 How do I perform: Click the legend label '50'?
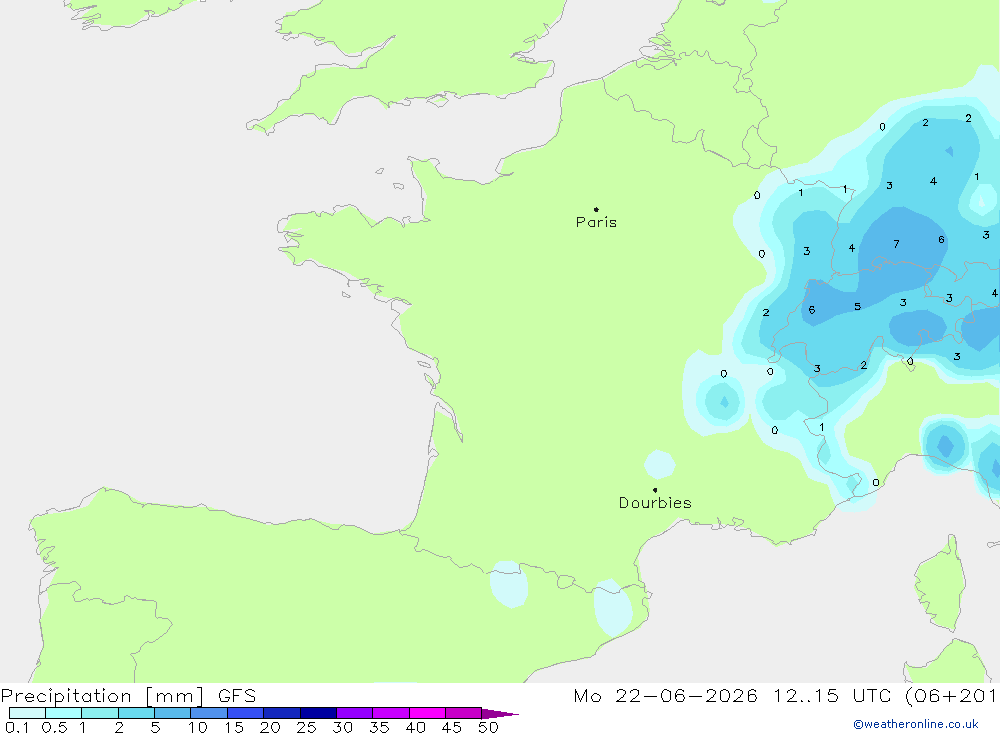(x=488, y=727)
